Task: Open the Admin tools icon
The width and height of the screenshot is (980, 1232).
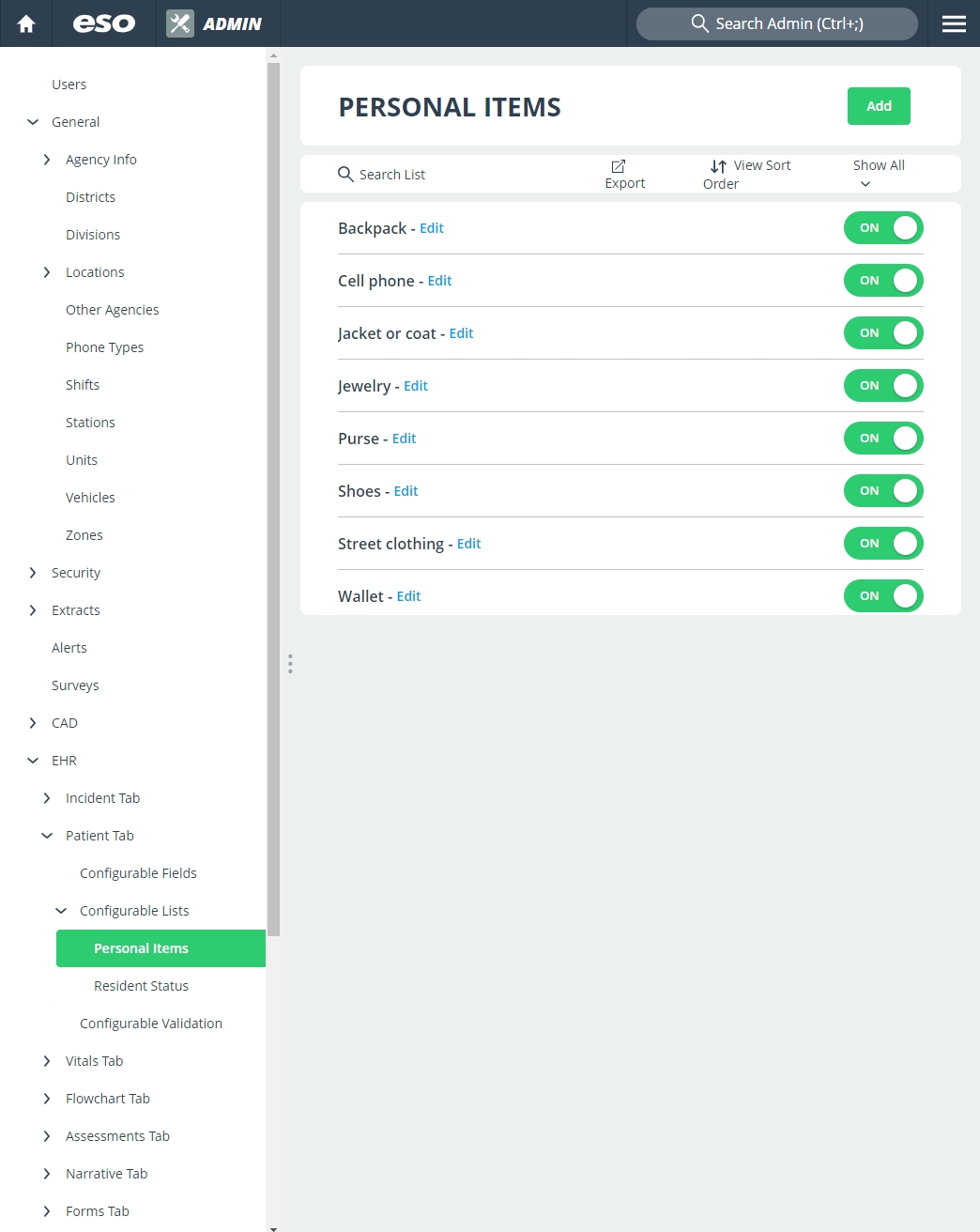Action: pyautogui.click(x=180, y=23)
